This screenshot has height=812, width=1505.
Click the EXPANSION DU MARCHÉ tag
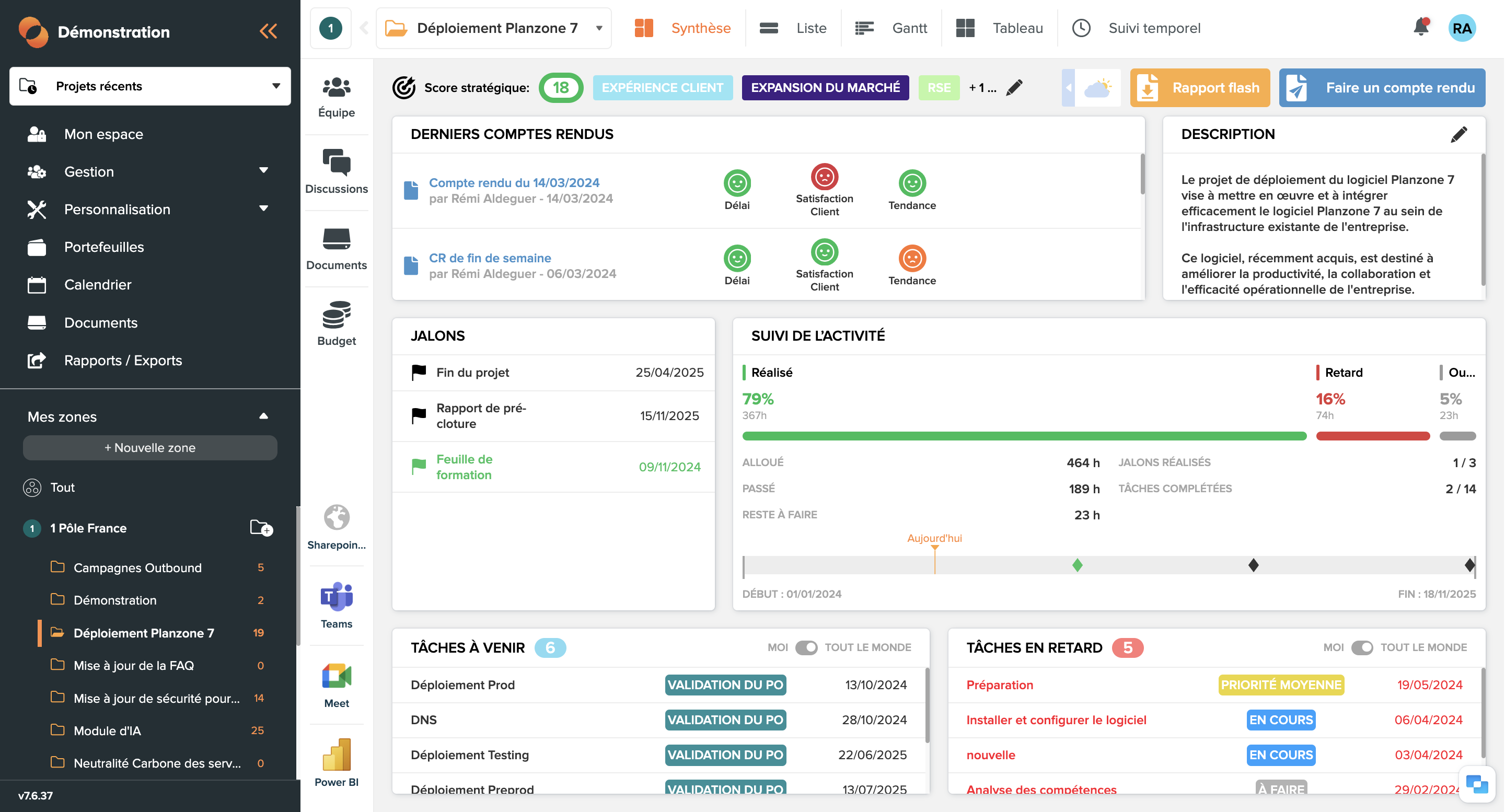826,88
